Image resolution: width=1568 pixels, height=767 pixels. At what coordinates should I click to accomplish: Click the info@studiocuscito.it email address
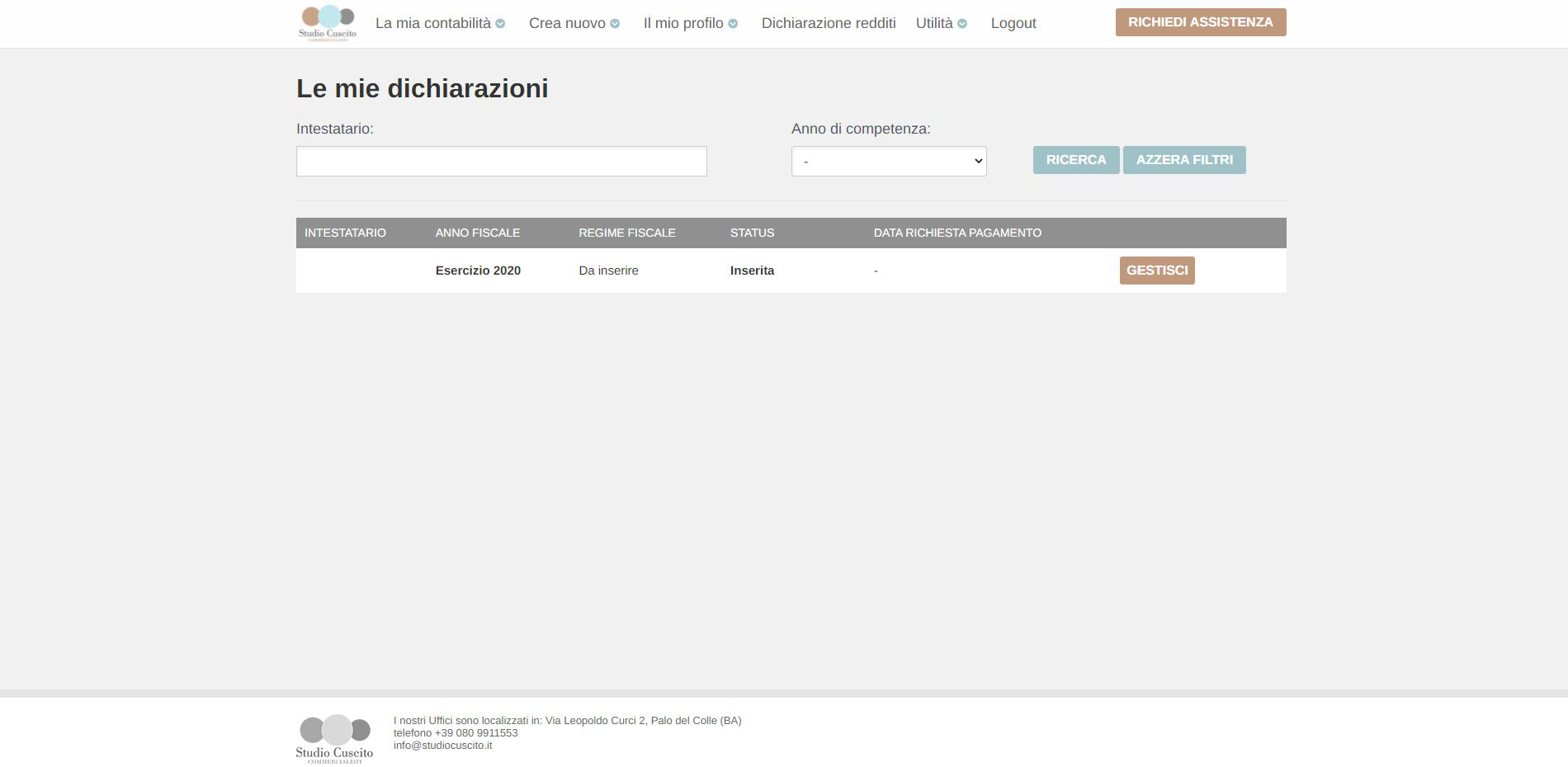tap(442, 746)
